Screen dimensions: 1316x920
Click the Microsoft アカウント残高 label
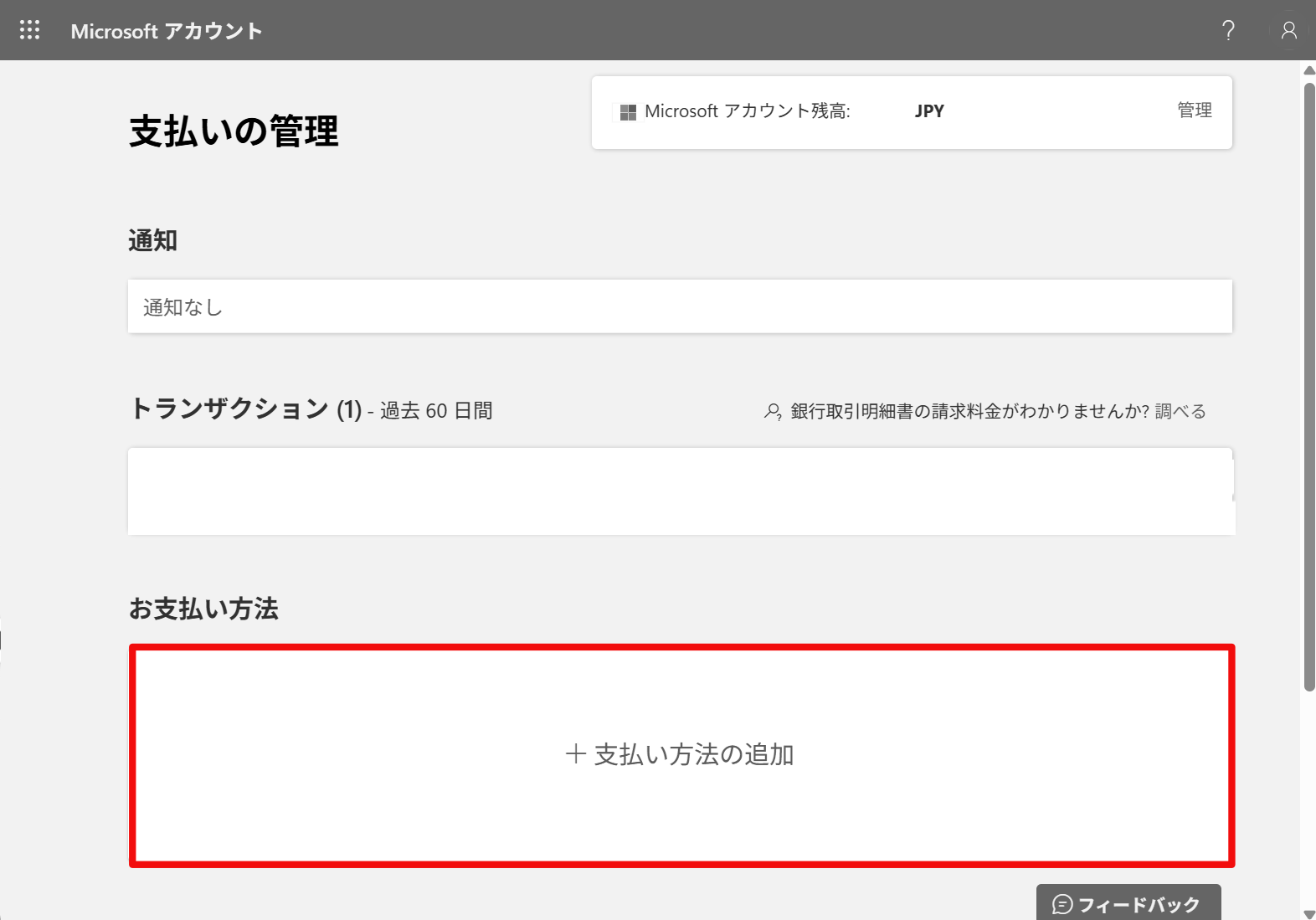coord(748,111)
